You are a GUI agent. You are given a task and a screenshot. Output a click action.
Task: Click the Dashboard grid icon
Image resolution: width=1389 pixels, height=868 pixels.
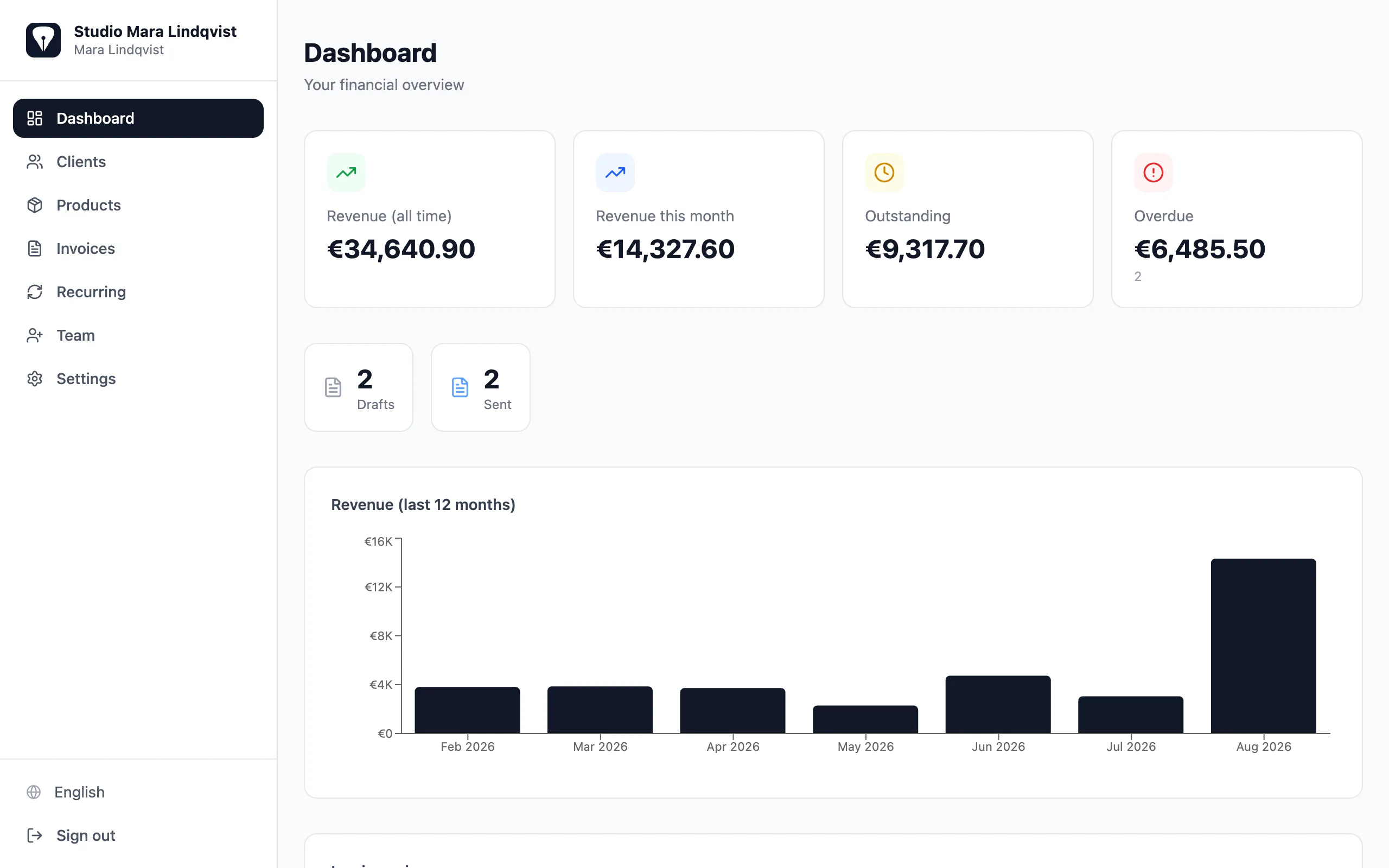[35, 118]
